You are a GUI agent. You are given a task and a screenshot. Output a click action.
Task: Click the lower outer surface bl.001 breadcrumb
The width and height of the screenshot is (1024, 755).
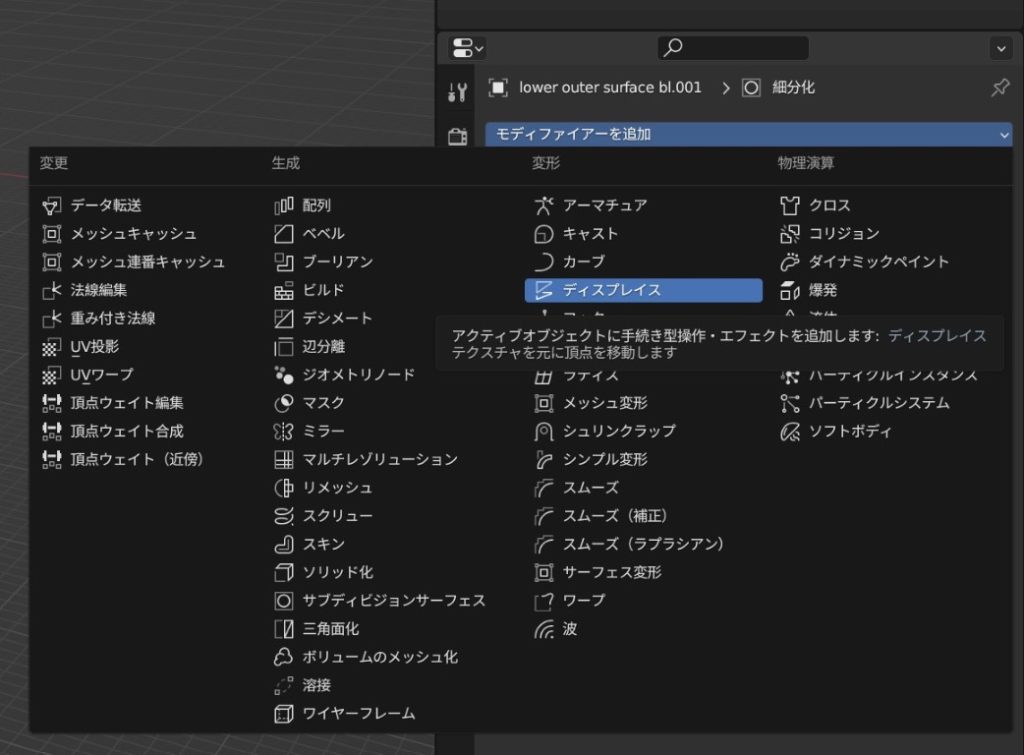pyautogui.click(x=609, y=88)
